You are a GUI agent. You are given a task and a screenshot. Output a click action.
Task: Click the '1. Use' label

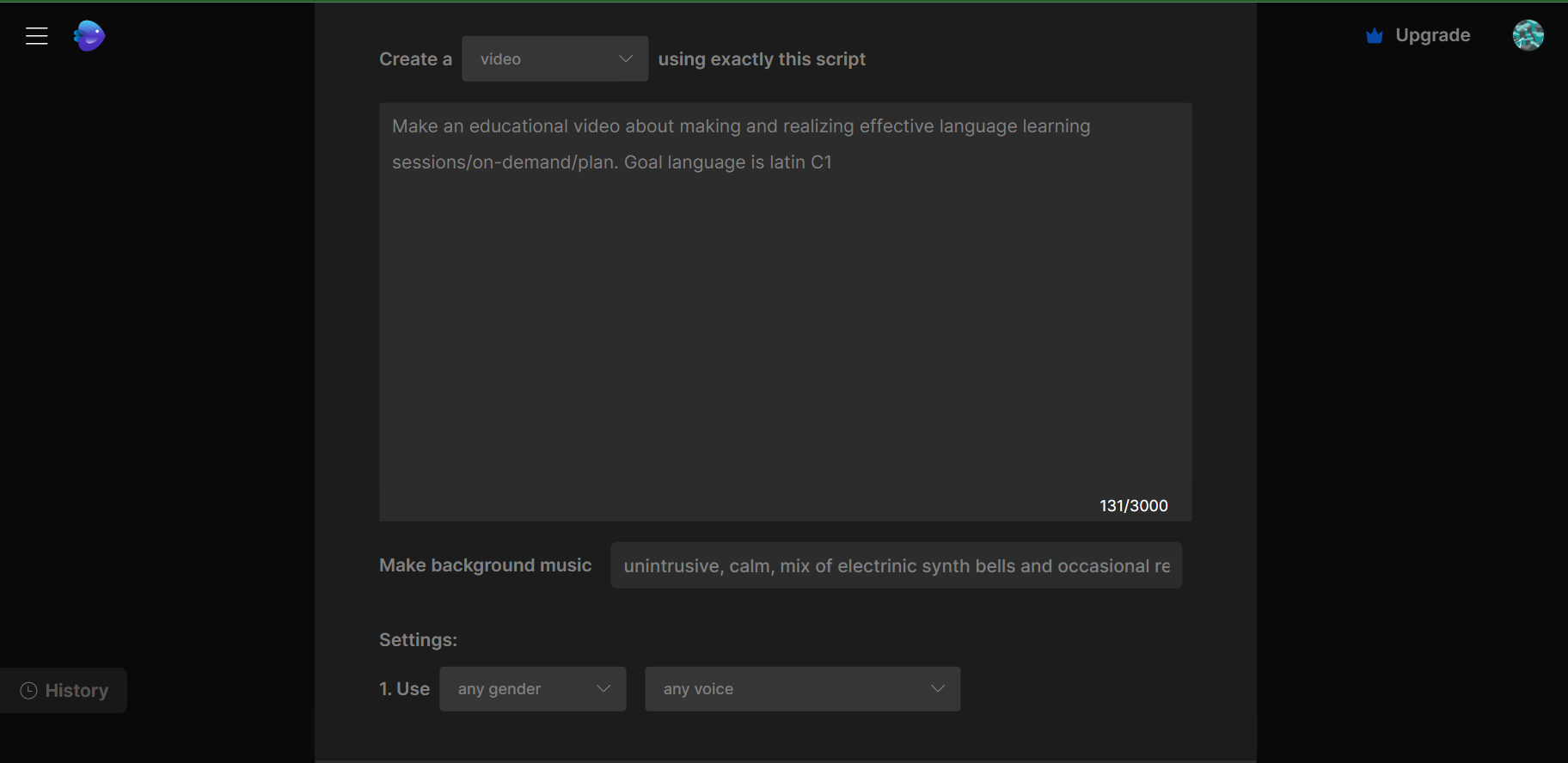tap(405, 689)
